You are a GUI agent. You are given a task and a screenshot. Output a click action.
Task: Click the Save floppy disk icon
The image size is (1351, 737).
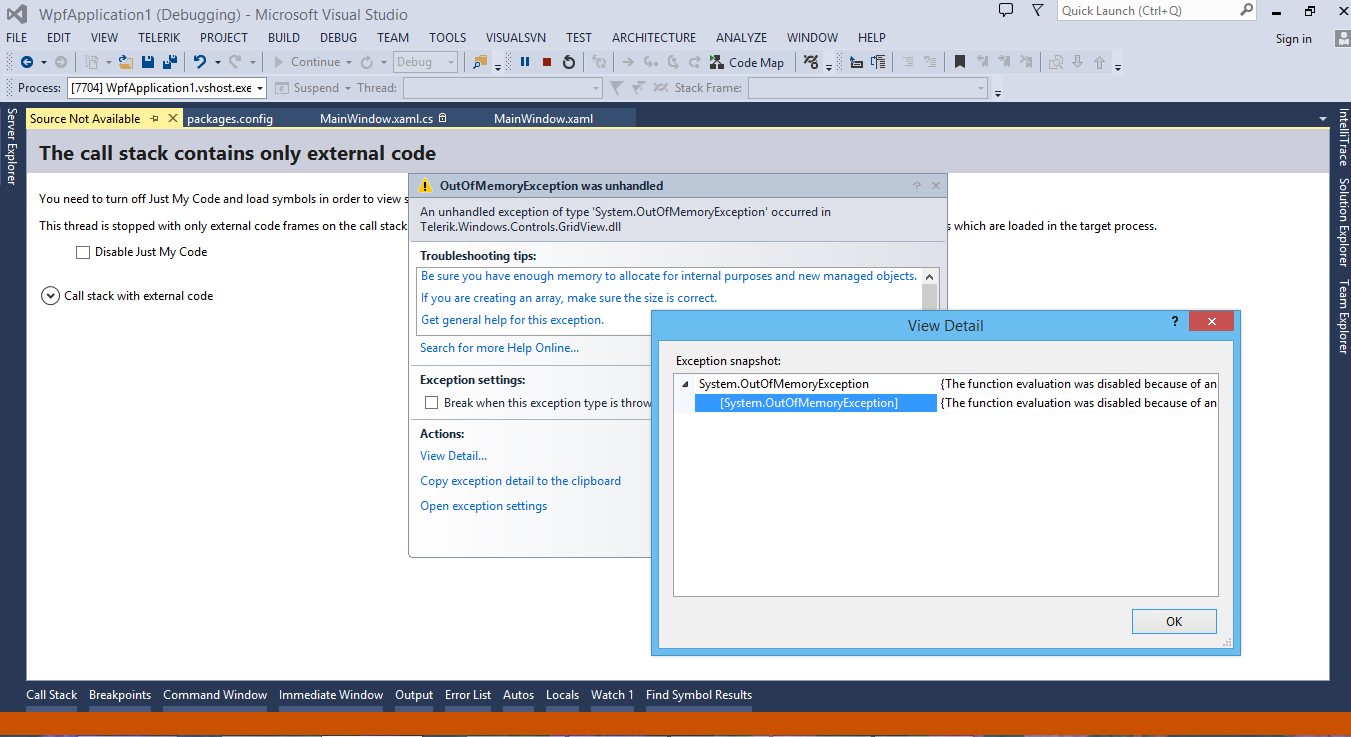[148, 62]
